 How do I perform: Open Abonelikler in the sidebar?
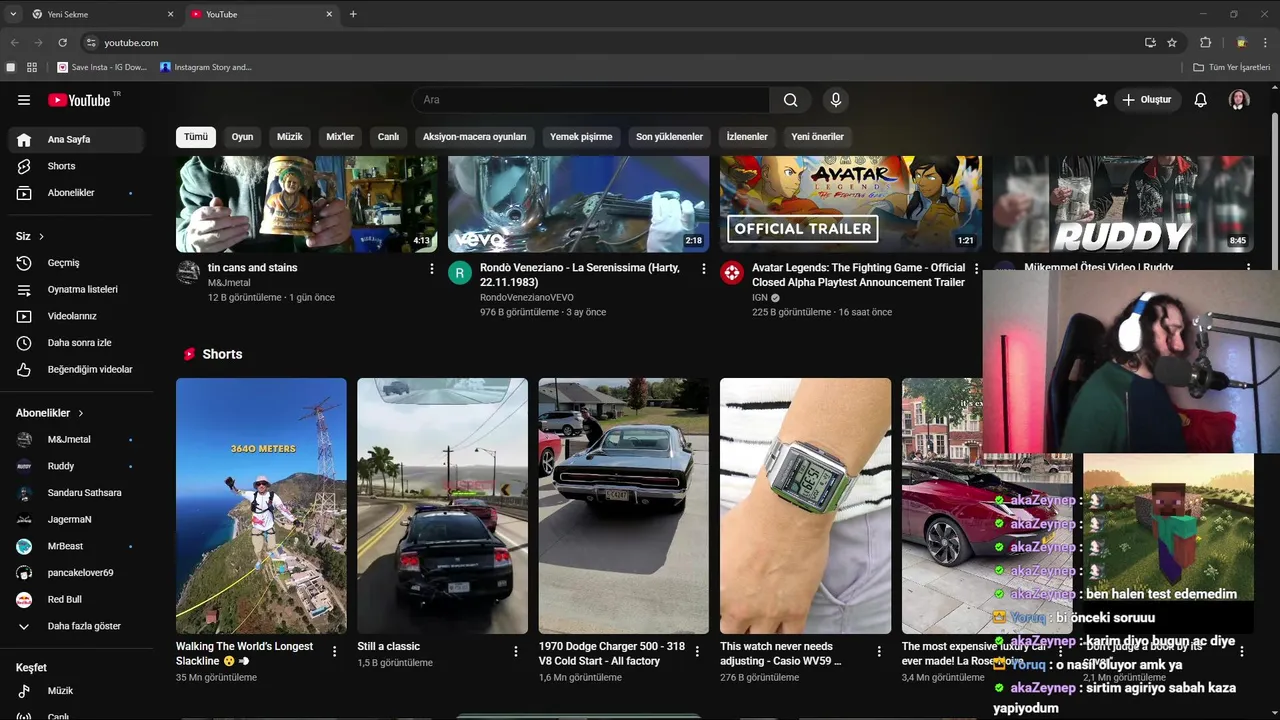[76, 192]
